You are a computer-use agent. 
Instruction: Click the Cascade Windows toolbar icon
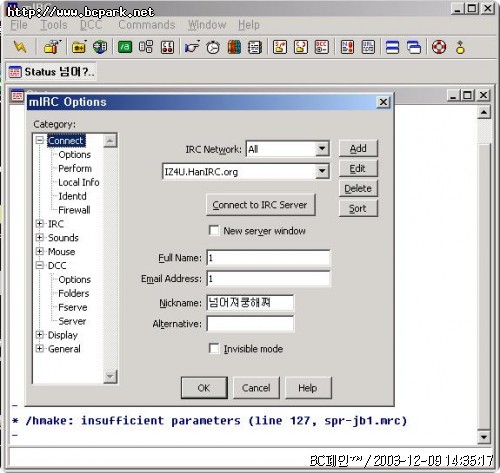pos(414,47)
